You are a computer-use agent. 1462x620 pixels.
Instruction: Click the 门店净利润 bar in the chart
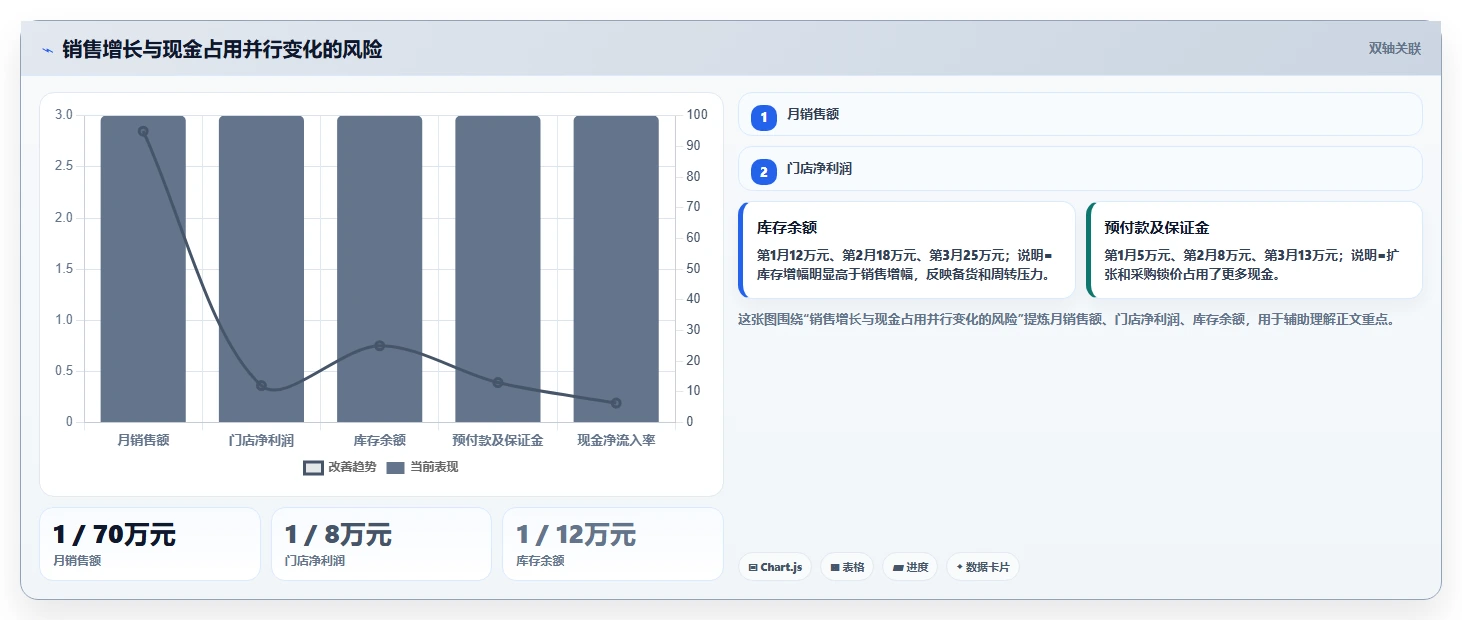[x=261, y=269]
